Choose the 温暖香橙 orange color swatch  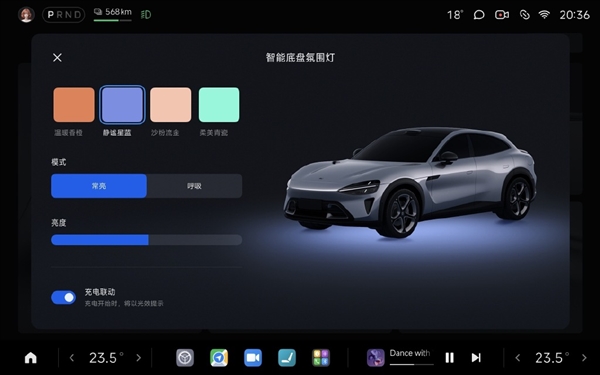click(x=74, y=105)
